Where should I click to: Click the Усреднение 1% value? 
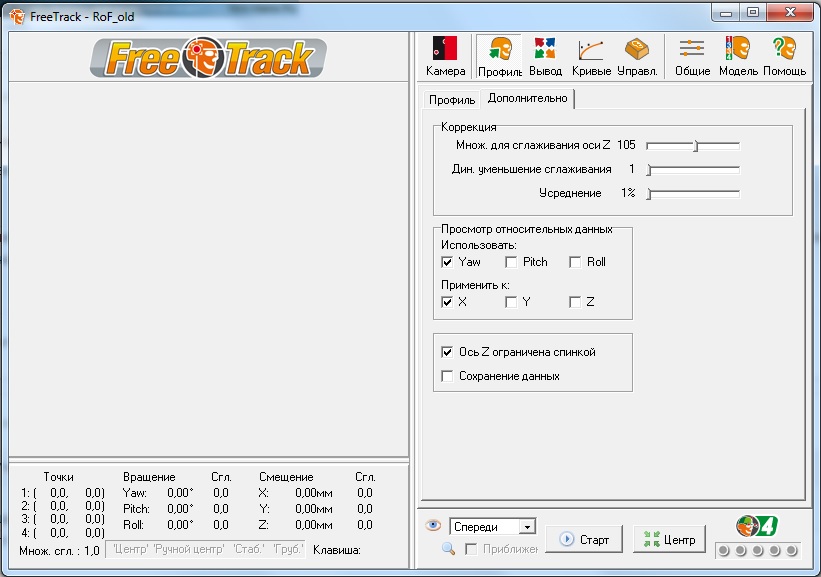coord(628,193)
